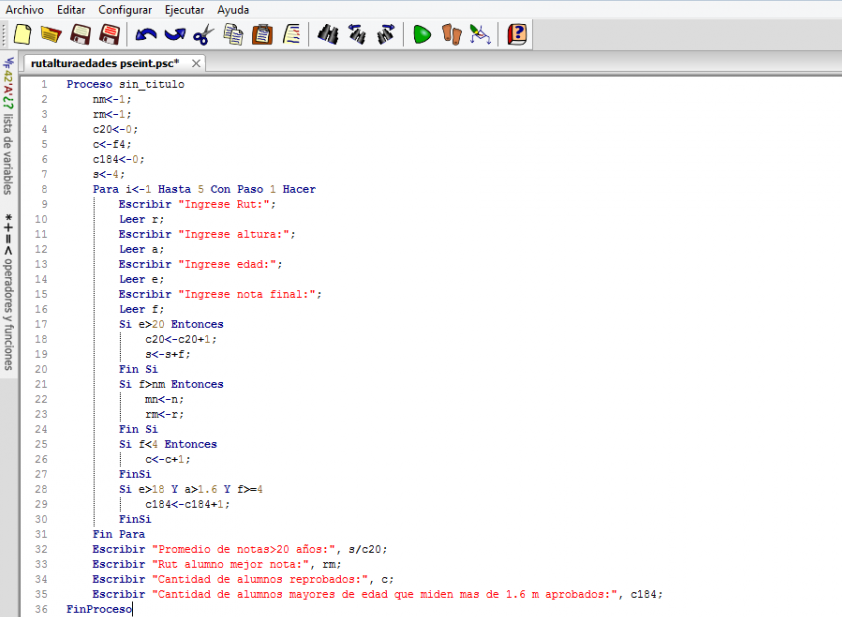Click the line 'c20<-0;'

pos(115,129)
